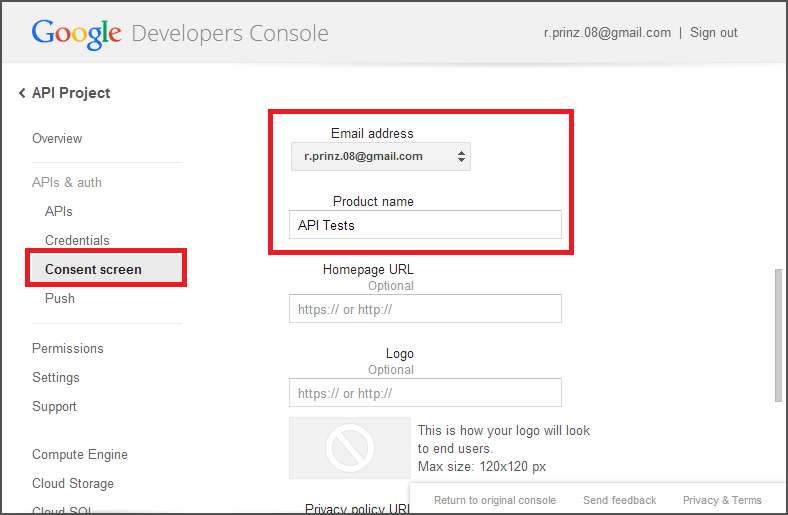Select the Consent screen item
The width and height of the screenshot is (788, 515).
pos(106,269)
